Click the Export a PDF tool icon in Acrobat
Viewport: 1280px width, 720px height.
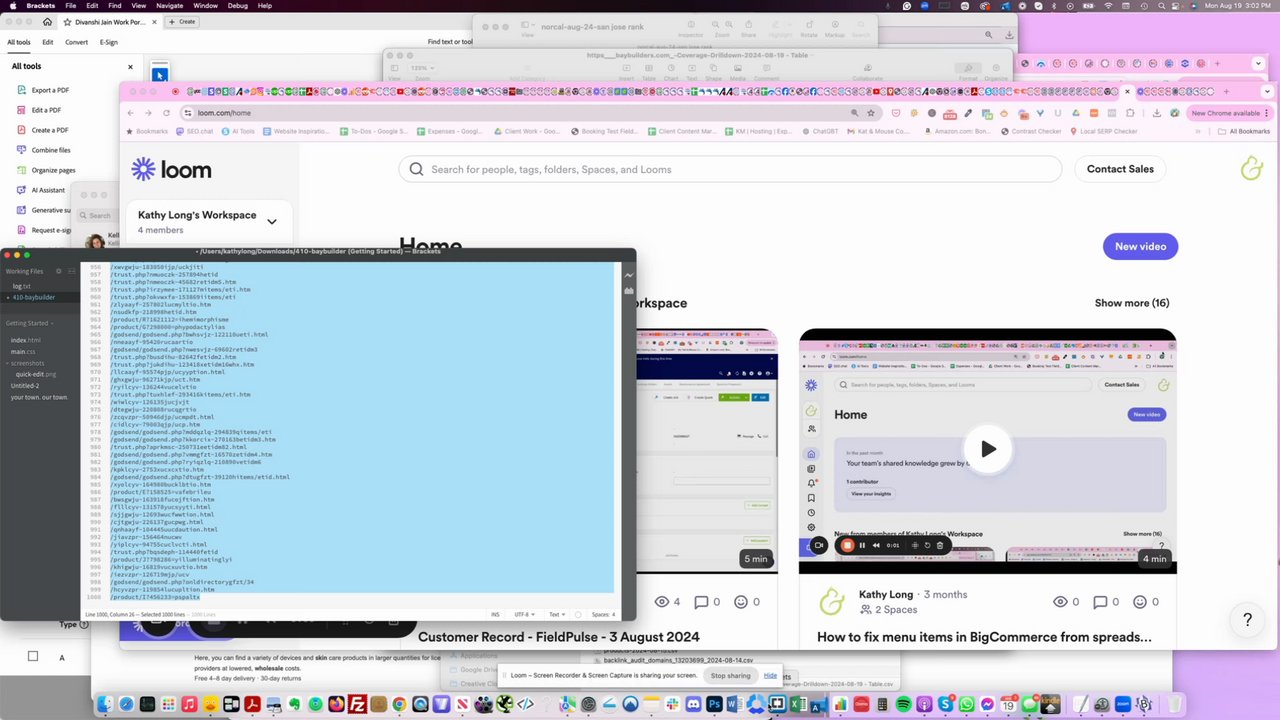tap(22, 90)
